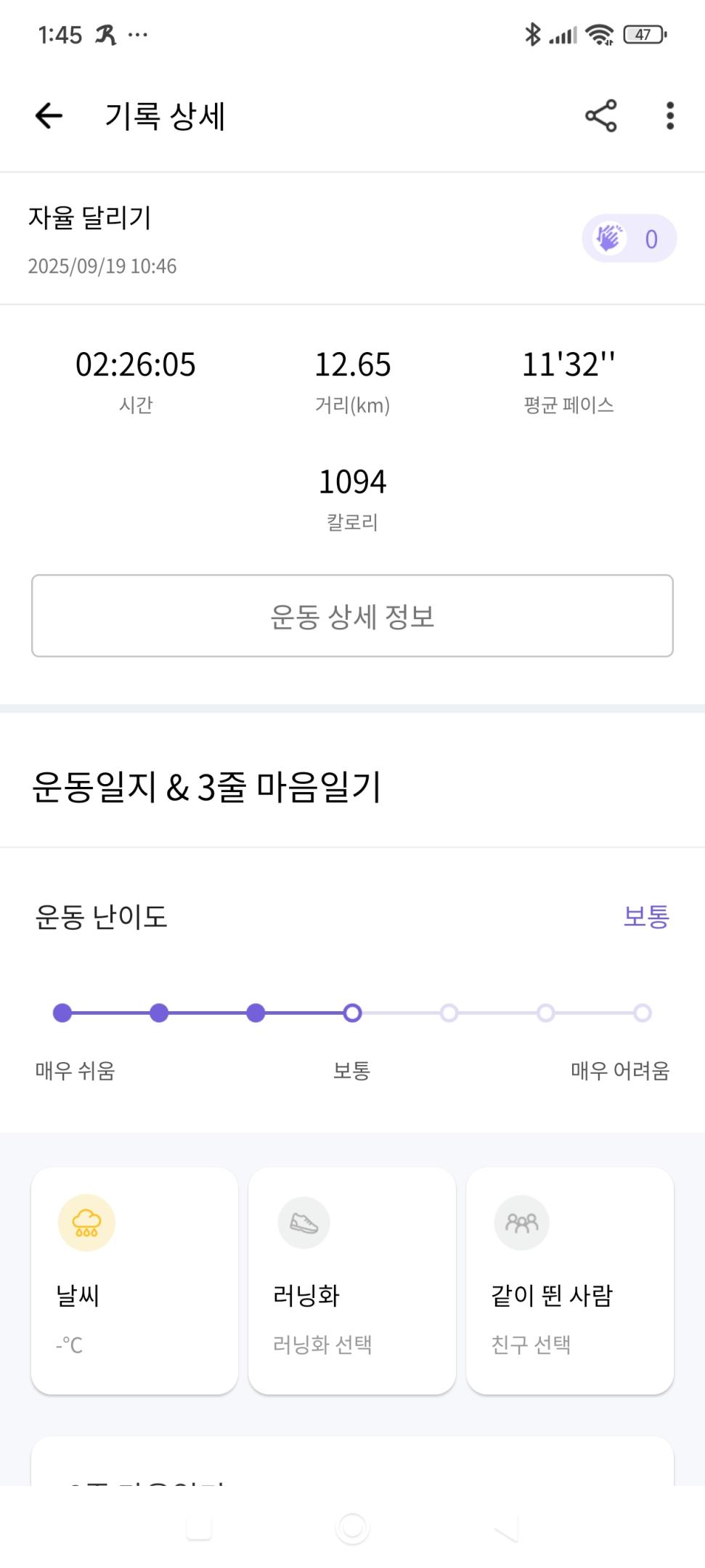Tap the rainy weather icon

(x=86, y=1222)
